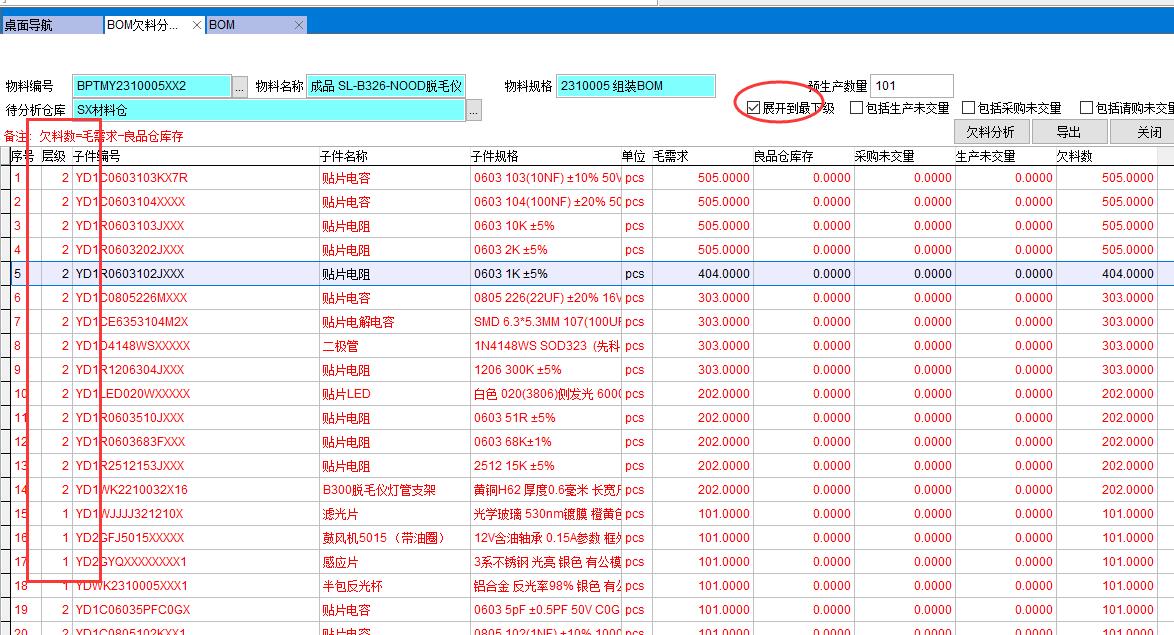The width and height of the screenshot is (1174, 635).
Task: Click the 待分析仓库 field showing SX材料仓
Action: point(267,110)
